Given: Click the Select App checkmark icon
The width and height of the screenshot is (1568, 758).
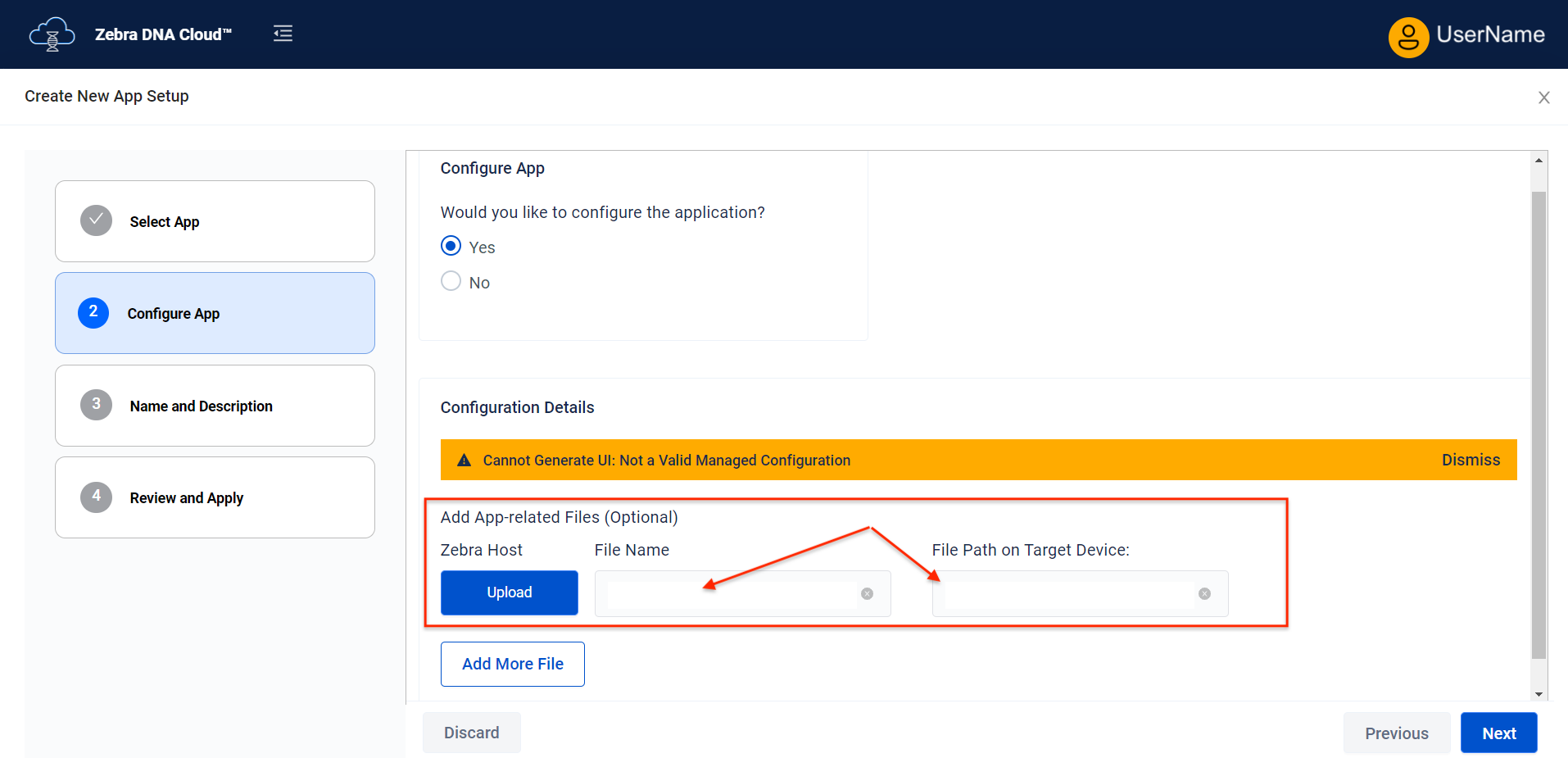Looking at the screenshot, I should 96,220.
